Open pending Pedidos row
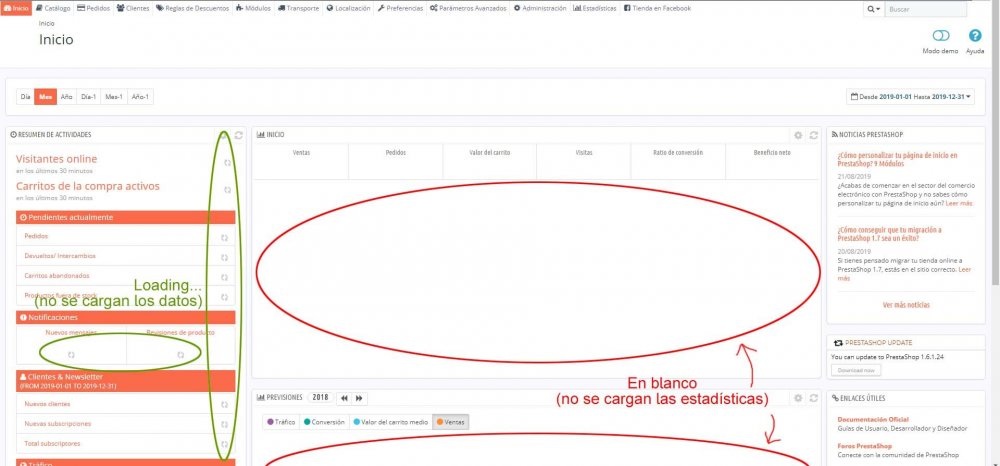Image resolution: width=1000 pixels, height=466 pixels. [x=126, y=237]
